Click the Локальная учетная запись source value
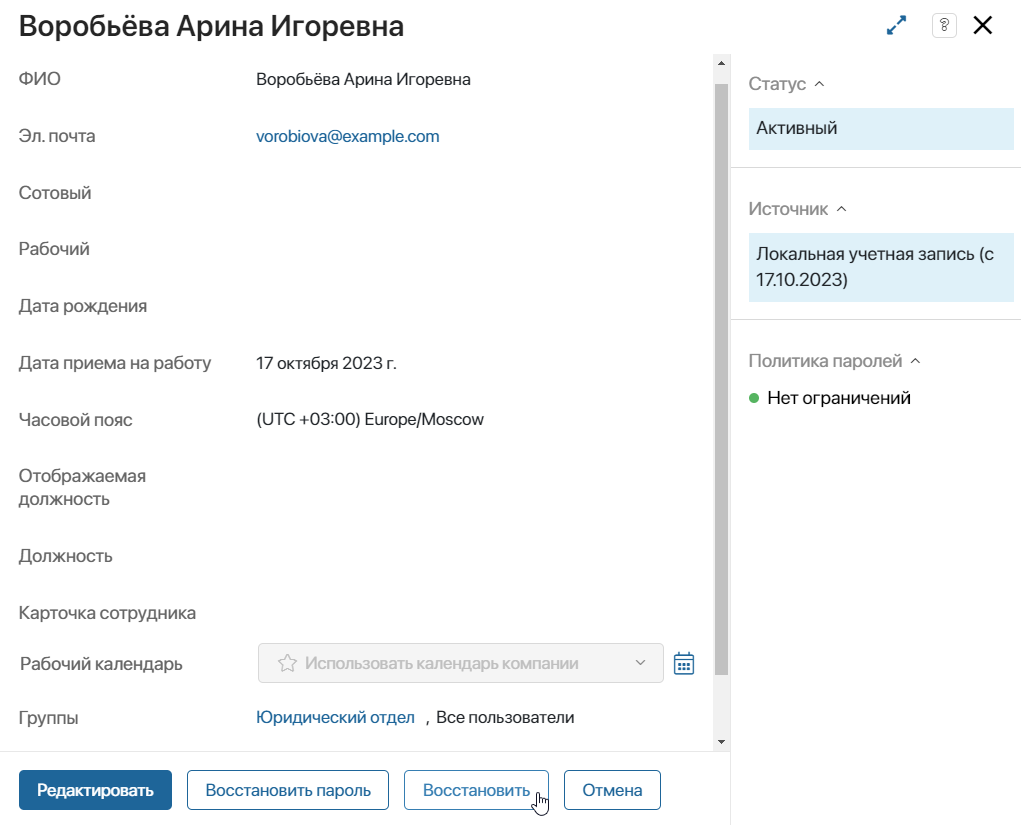1021x825 pixels. (x=881, y=267)
